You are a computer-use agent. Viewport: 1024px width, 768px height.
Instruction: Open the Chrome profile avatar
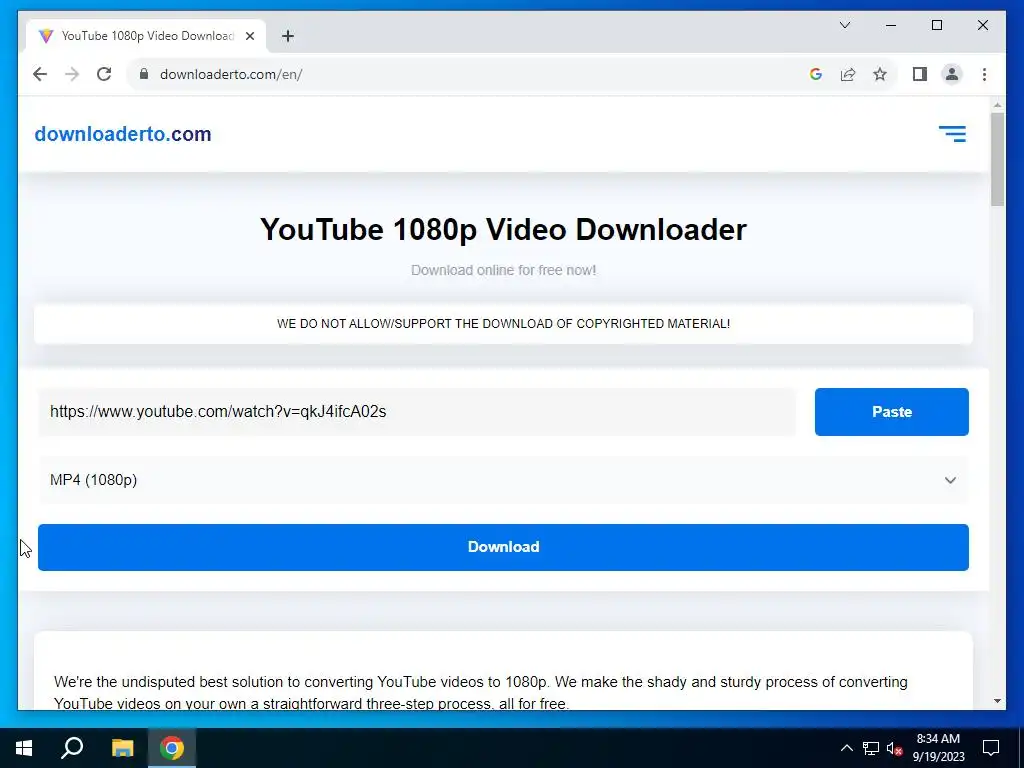952,74
